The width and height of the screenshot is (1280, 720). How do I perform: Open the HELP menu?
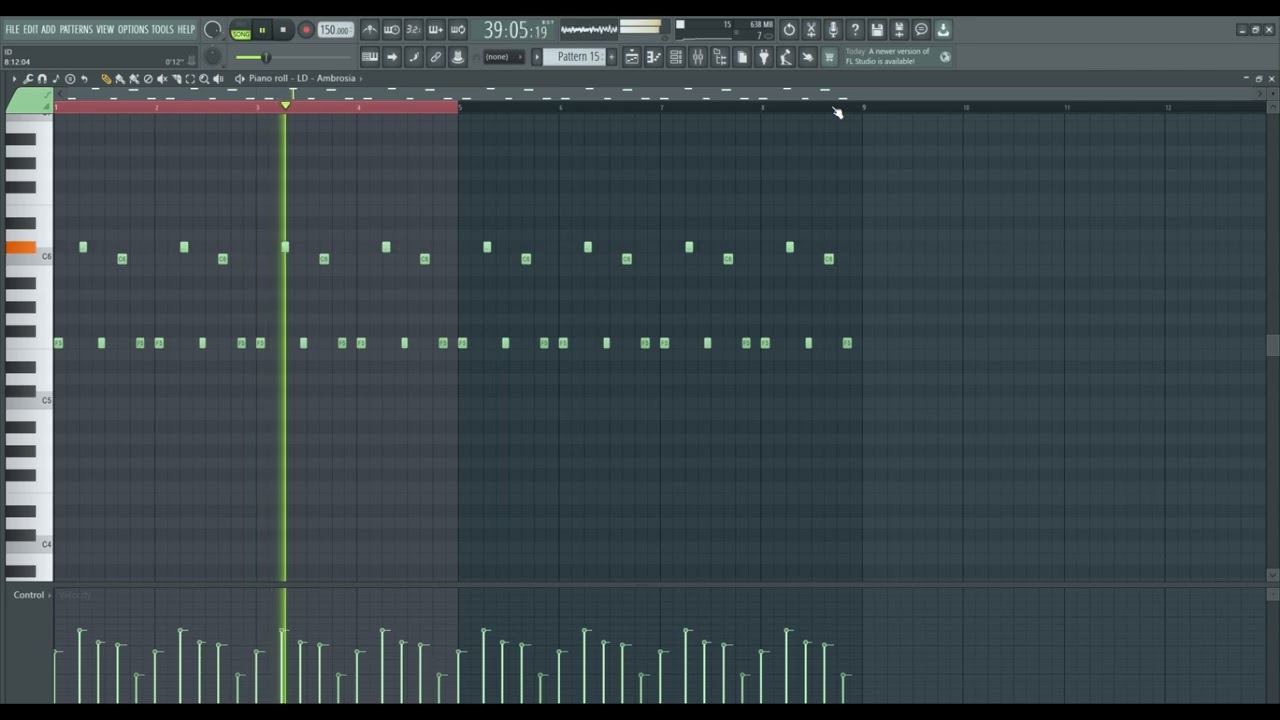pos(186,29)
